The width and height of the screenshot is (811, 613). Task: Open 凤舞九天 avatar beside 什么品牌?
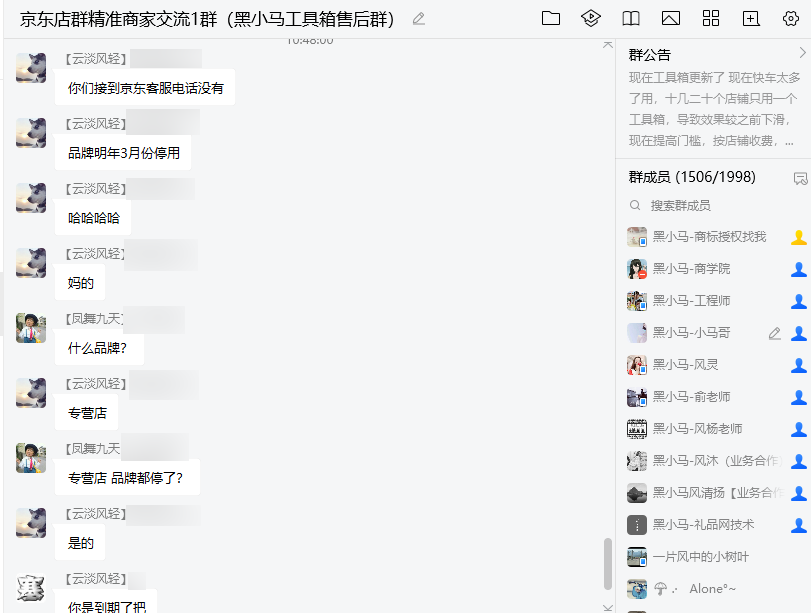click(31, 327)
